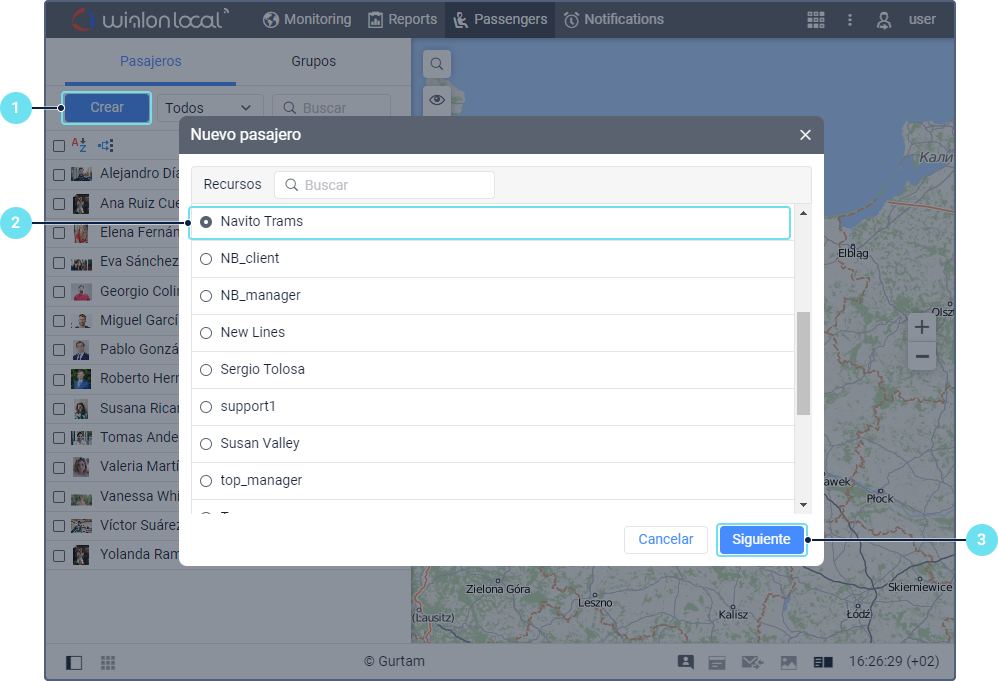This screenshot has height=681, width=998.
Task: Toggle map visibility eye icon
Action: (437, 99)
